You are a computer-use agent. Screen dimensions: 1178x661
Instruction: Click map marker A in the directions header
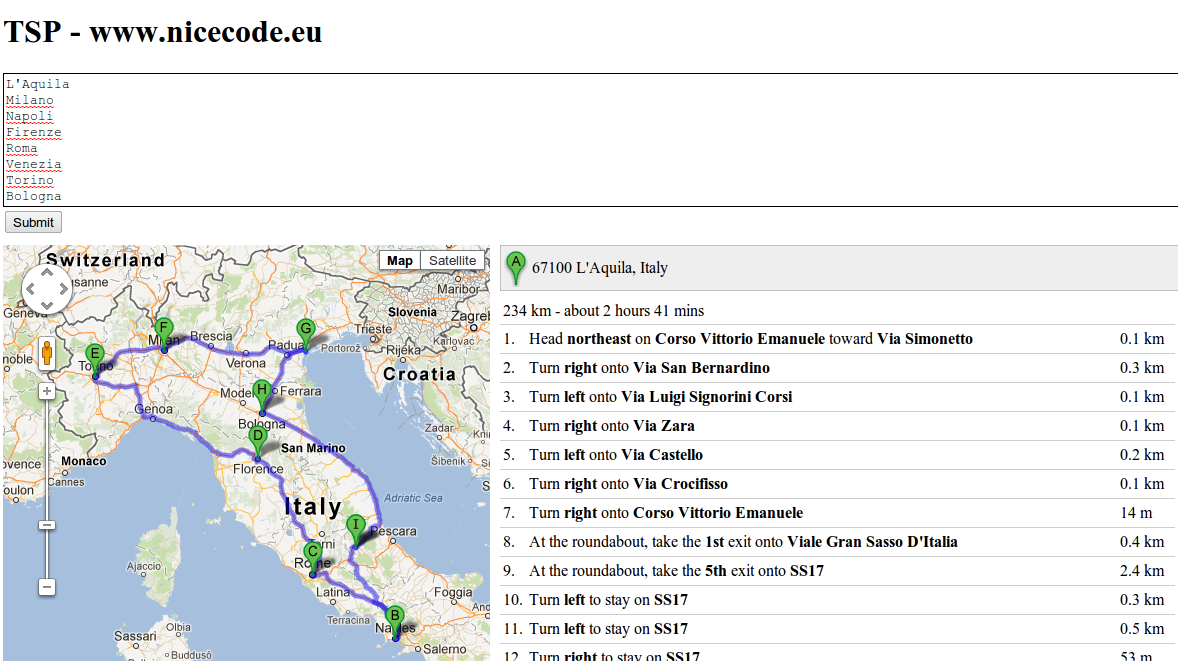point(515,268)
